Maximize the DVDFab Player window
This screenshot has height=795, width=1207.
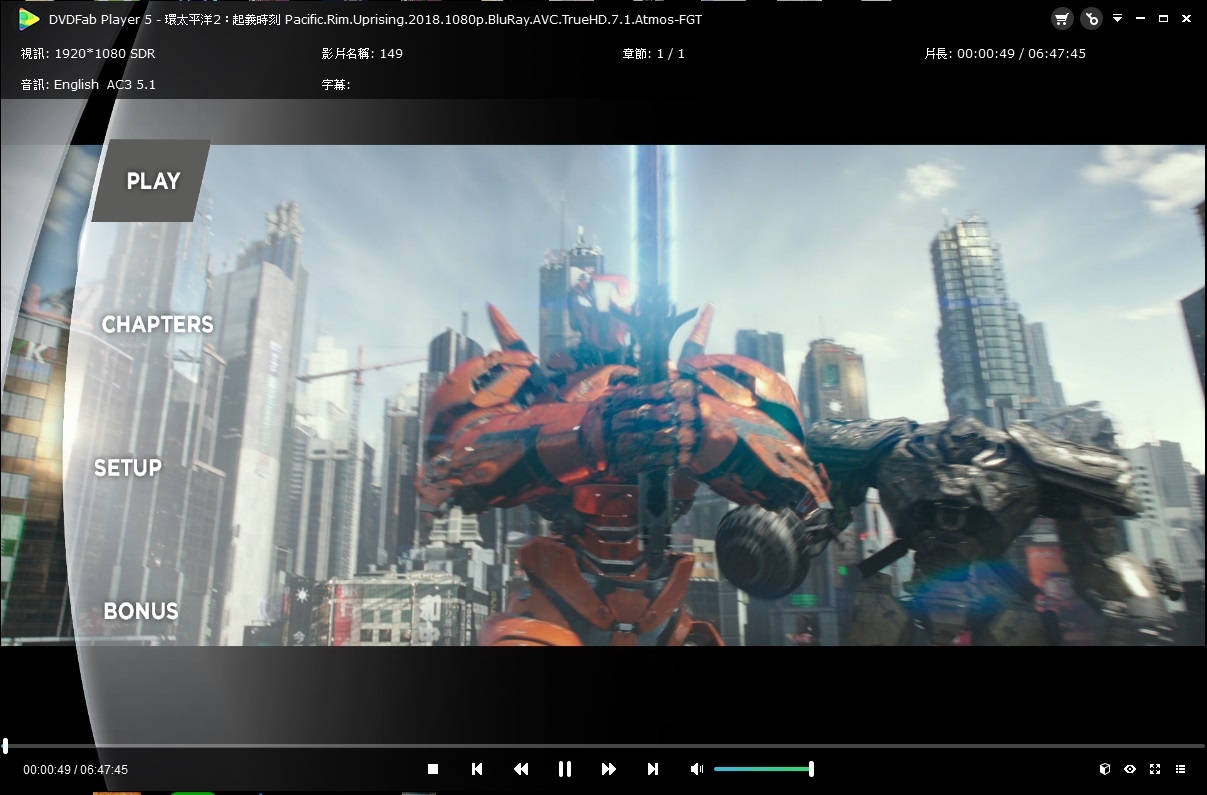1163,19
